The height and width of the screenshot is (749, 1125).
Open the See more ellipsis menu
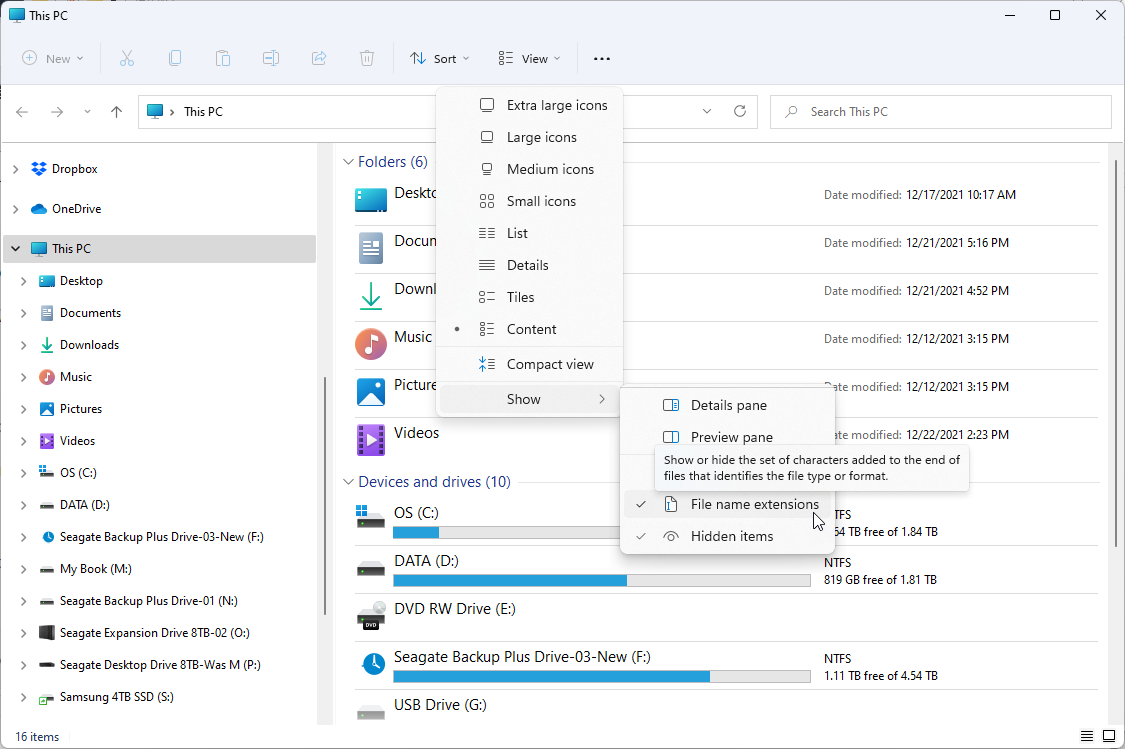(602, 59)
